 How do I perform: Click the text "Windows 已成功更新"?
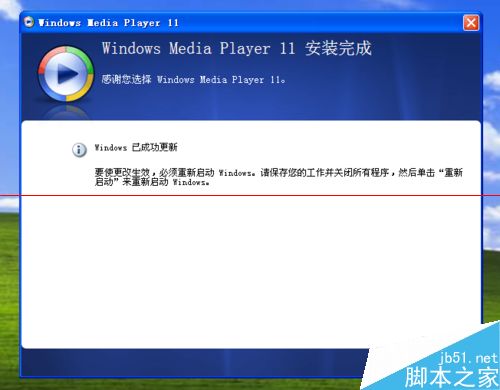tap(136, 147)
